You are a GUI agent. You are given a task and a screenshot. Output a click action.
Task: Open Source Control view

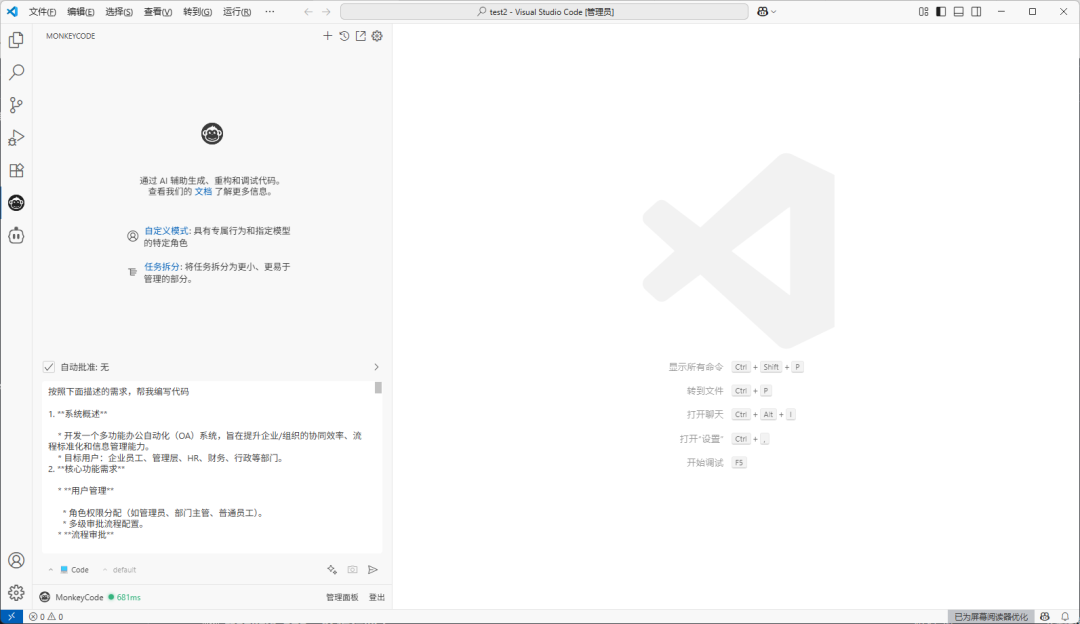(17, 105)
